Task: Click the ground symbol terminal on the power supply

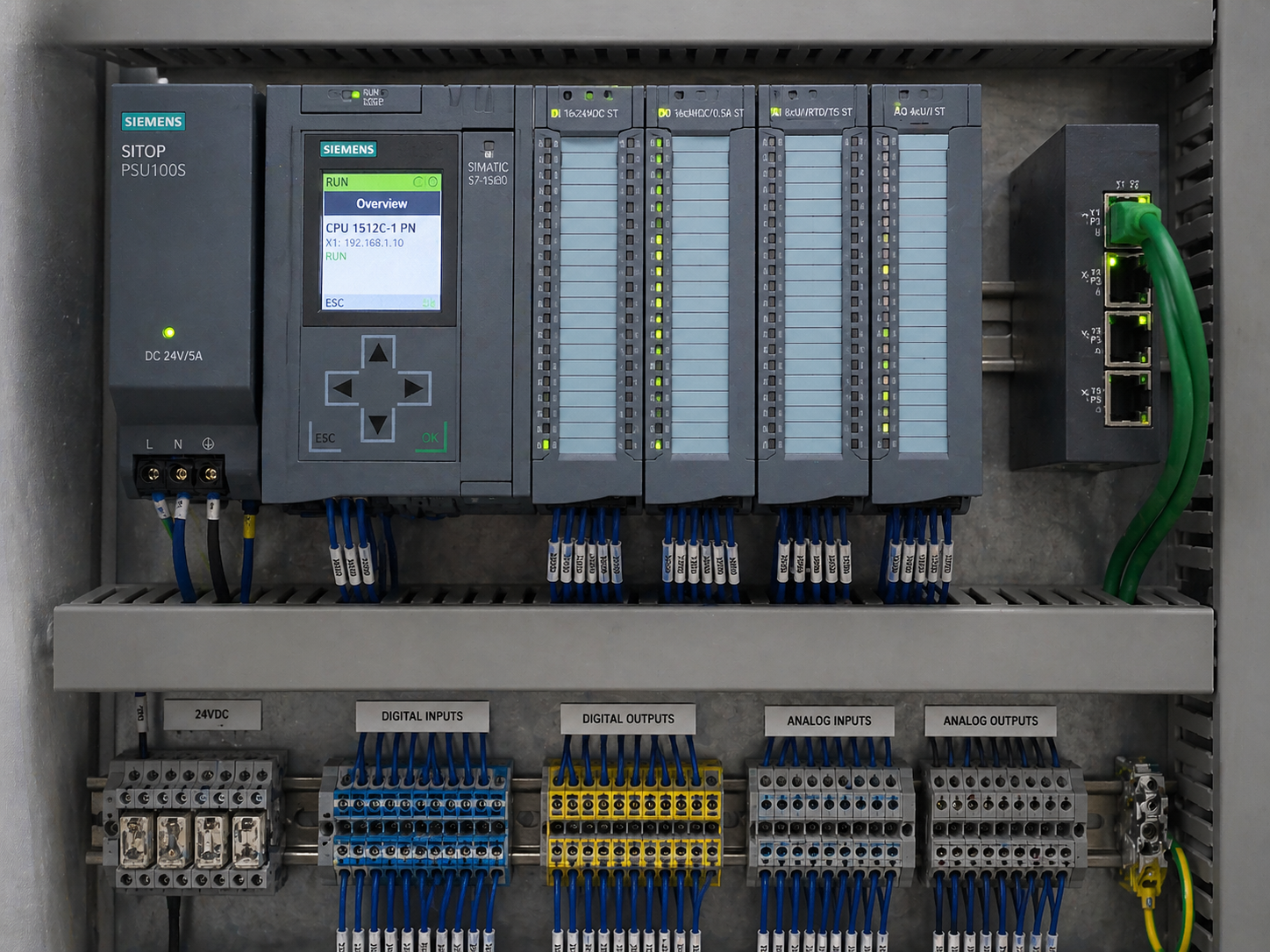Action: [x=210, y=473]
